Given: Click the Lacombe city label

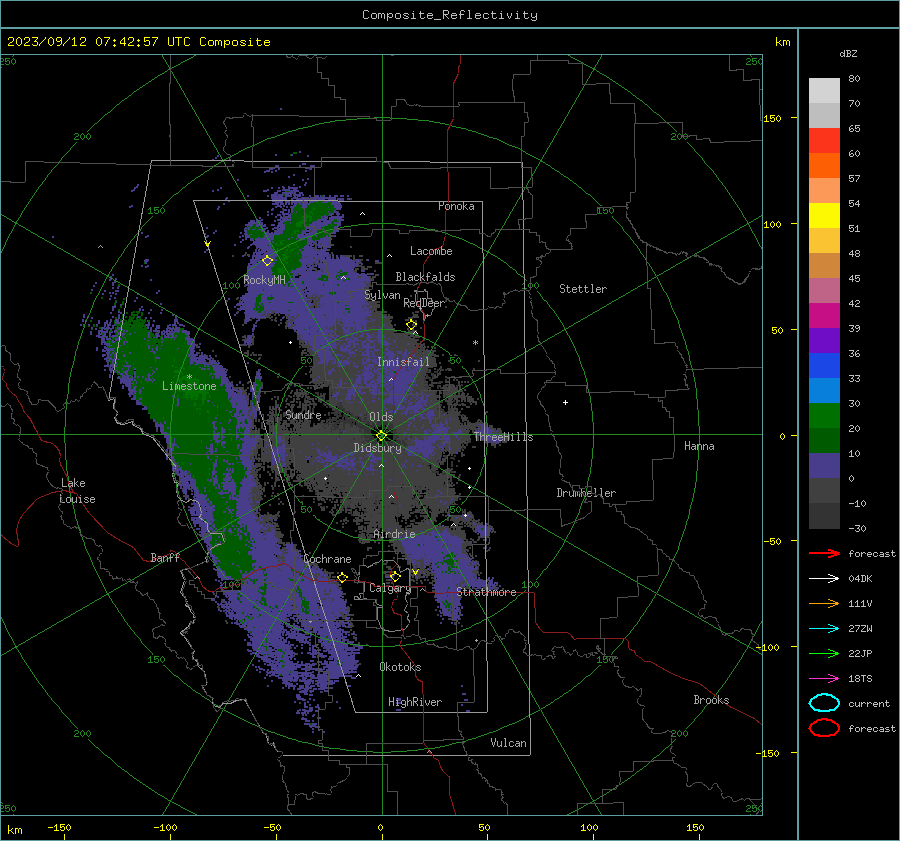Looking at the screenshot, I should coord(431,251).
